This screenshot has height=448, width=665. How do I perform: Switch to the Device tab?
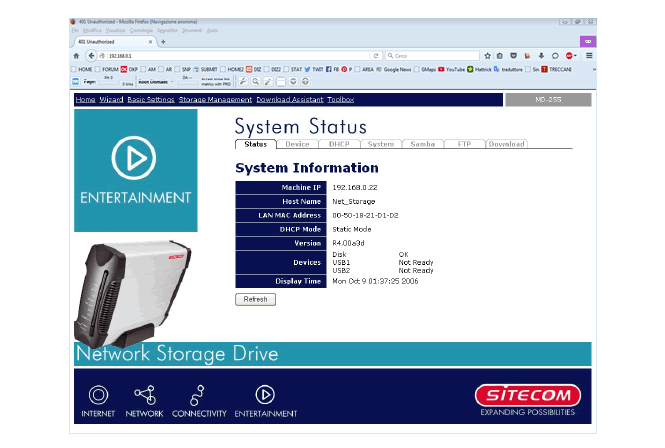[x=297, y=145]
